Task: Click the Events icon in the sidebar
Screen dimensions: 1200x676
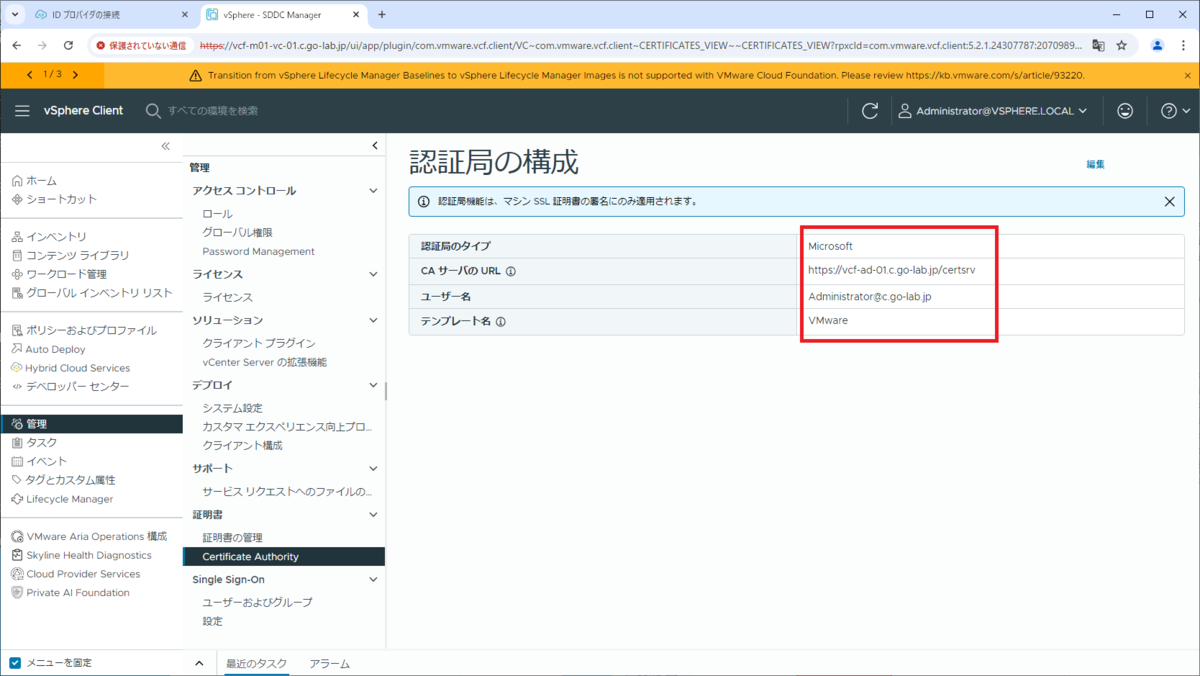Action: tap(17, 461)
